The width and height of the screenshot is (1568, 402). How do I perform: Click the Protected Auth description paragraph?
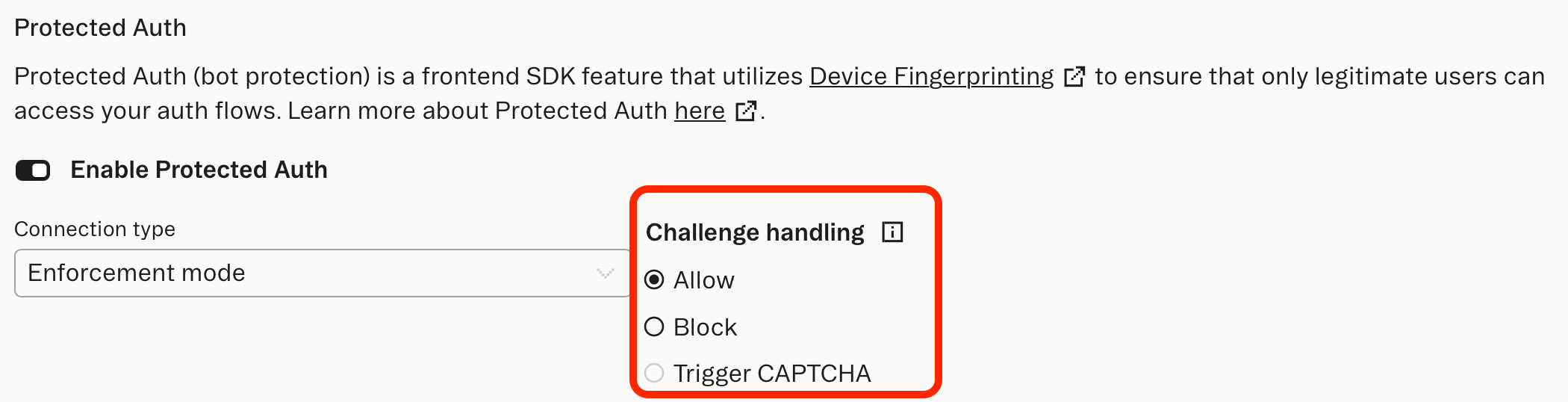click(x=780, y=93)
